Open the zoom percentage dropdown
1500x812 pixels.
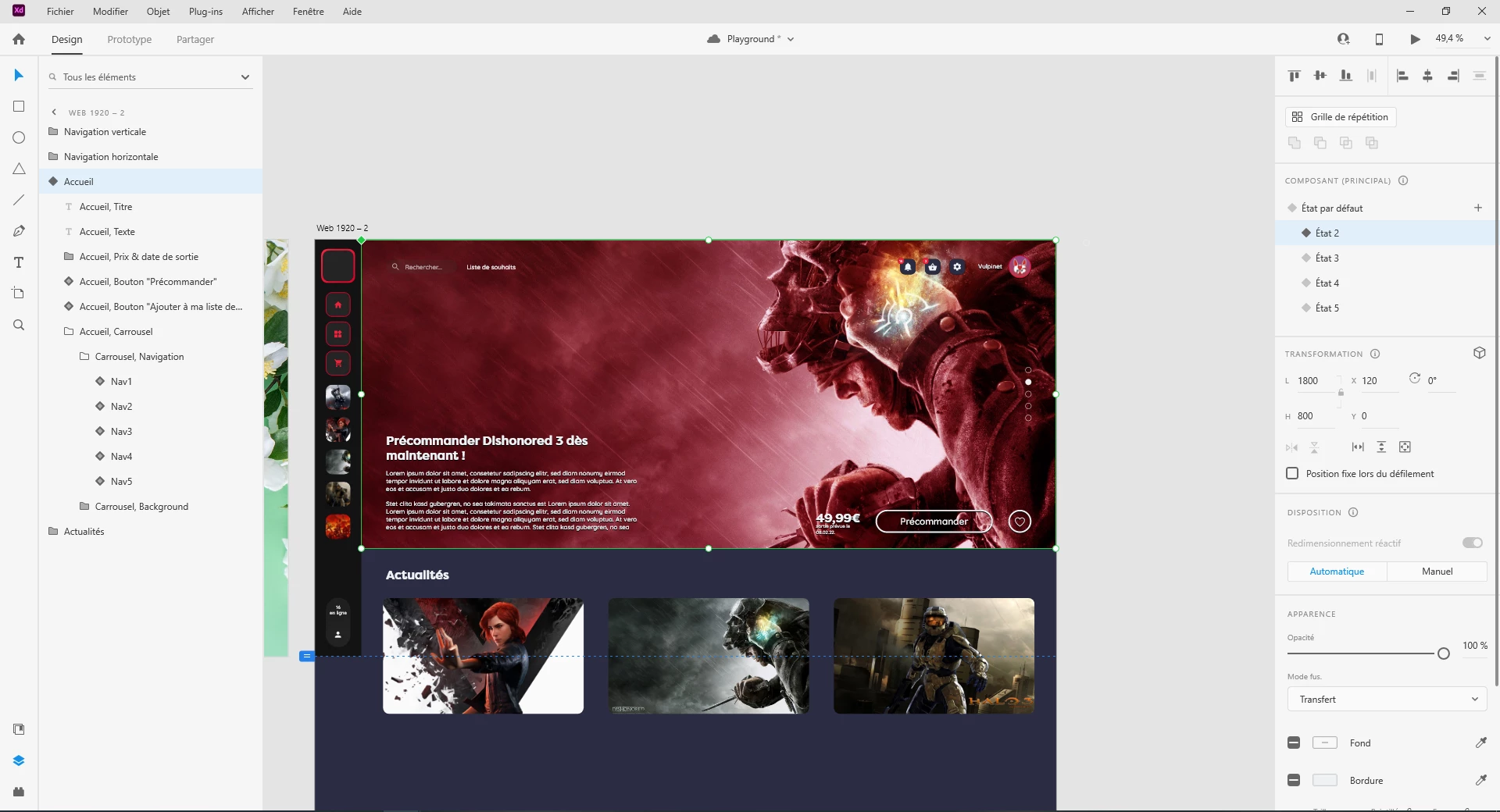(1487, 39)
